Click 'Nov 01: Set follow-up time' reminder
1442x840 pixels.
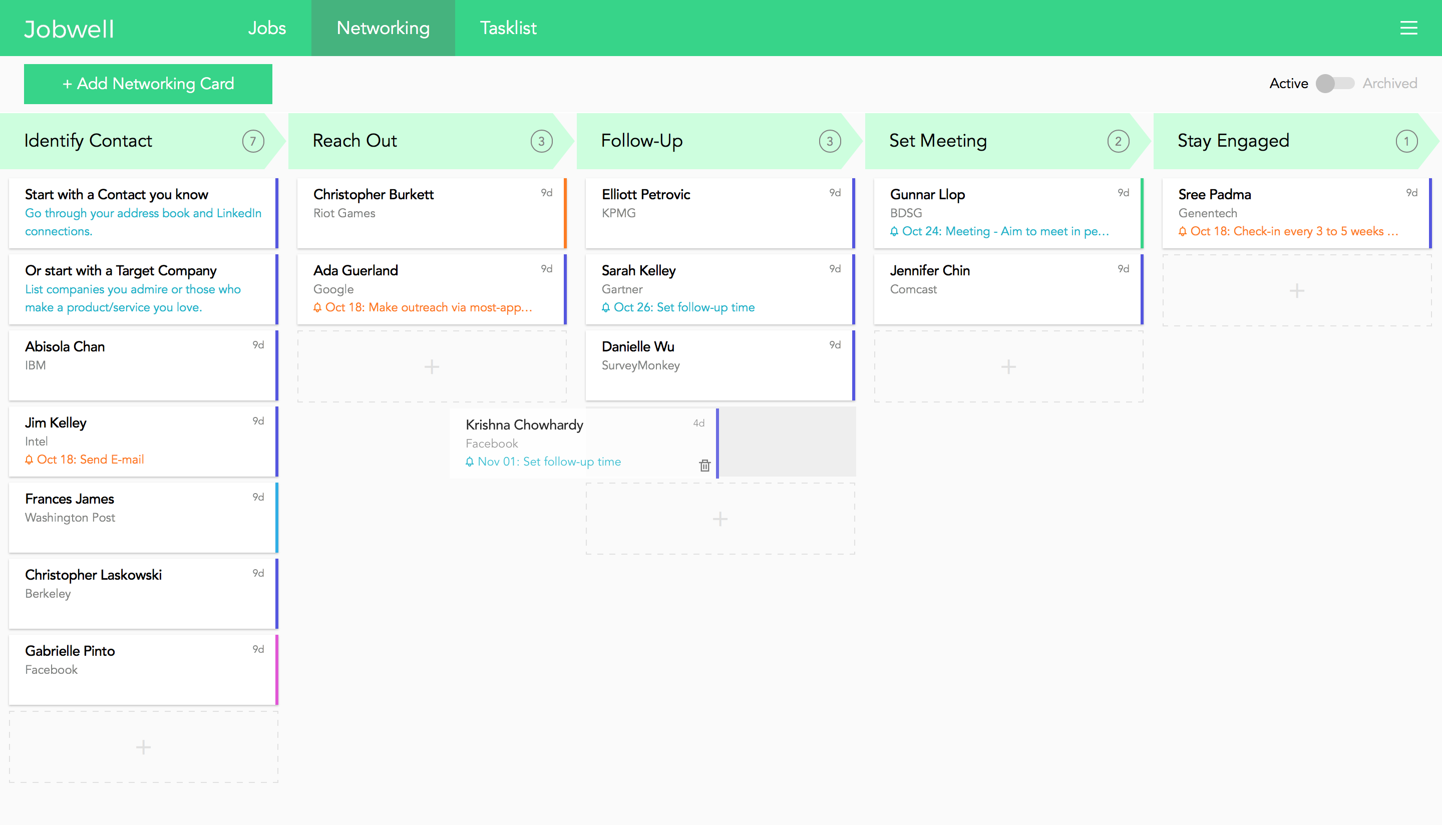[x=549, y=462]
